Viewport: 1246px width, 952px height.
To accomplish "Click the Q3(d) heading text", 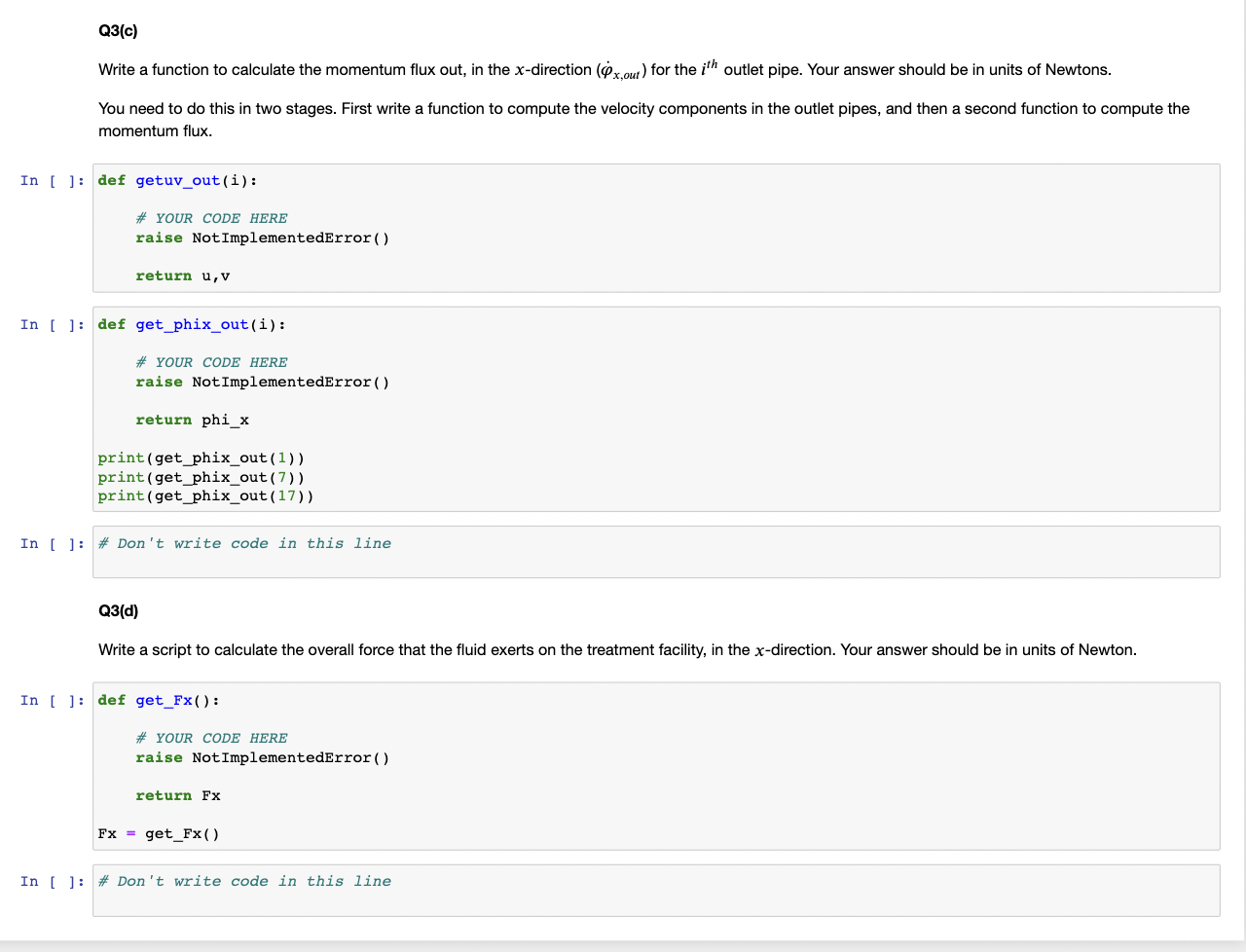I will pyautogui.click(x=119, y=611).
